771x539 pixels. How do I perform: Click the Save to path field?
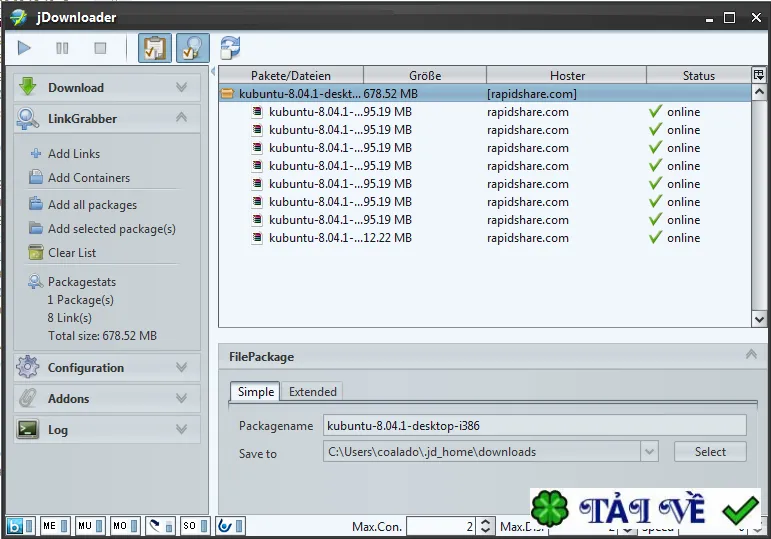482,451
